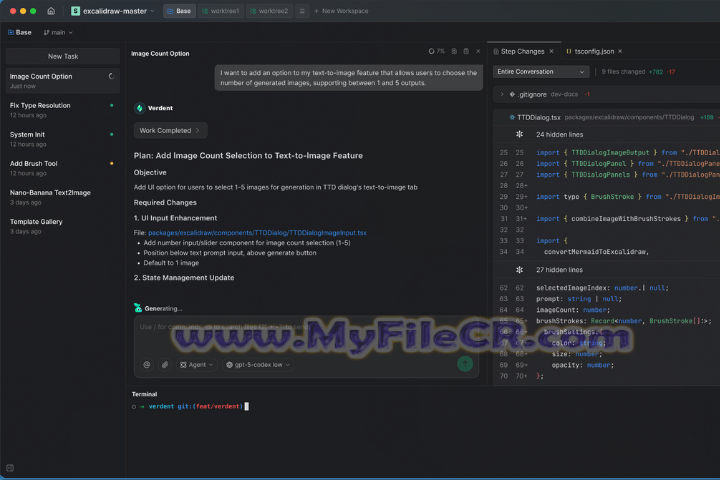Click the loading spinner on Image Count Option
This screenshot has height=480, width=720.
pyautogui.click(x=111, y=76)
